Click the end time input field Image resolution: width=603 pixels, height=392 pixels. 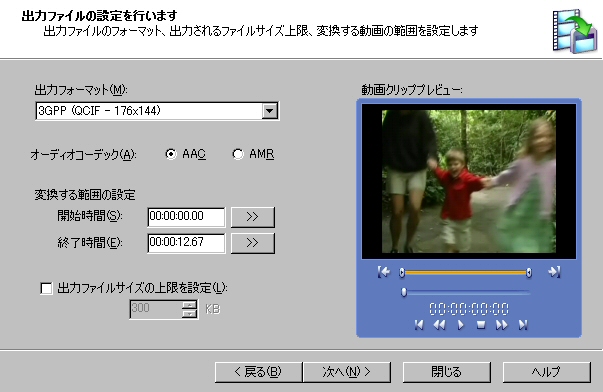point(186,243)
